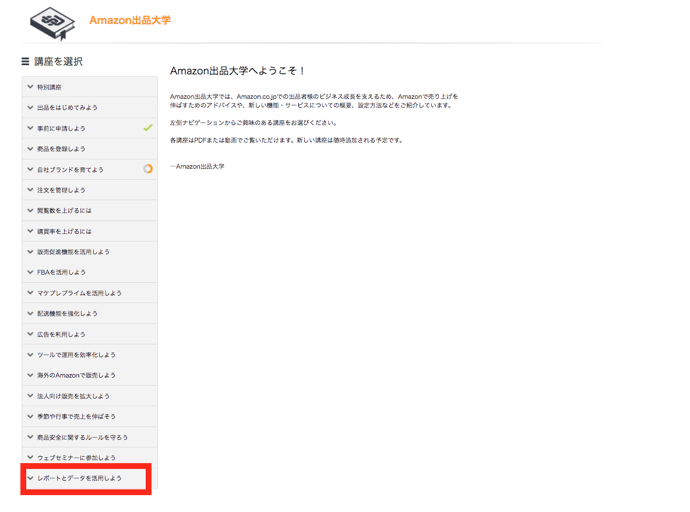Click chevron next to 注文を管理しよう

point(30,190)
